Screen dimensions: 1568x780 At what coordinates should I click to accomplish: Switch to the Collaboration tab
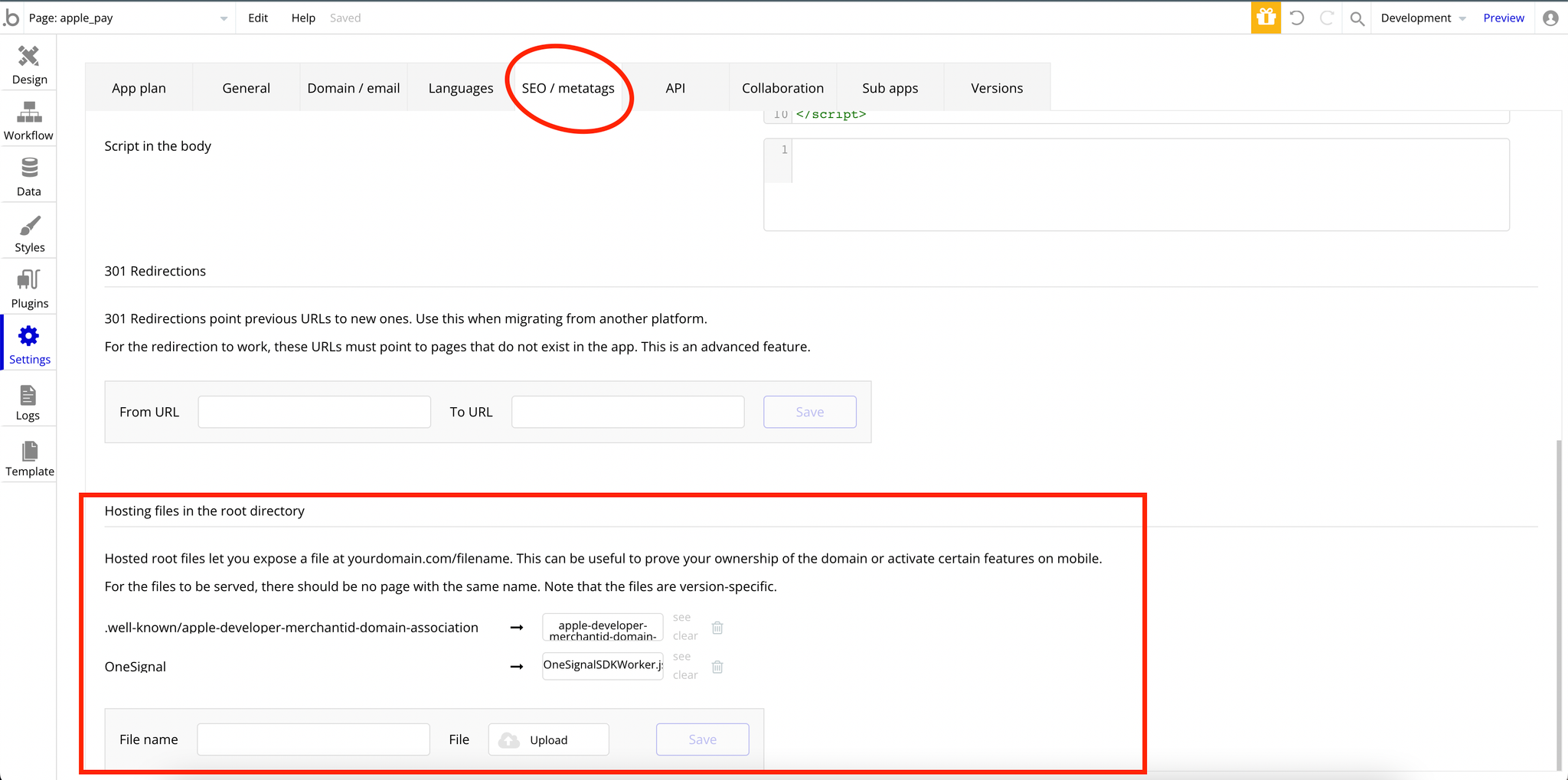(782, 87)
